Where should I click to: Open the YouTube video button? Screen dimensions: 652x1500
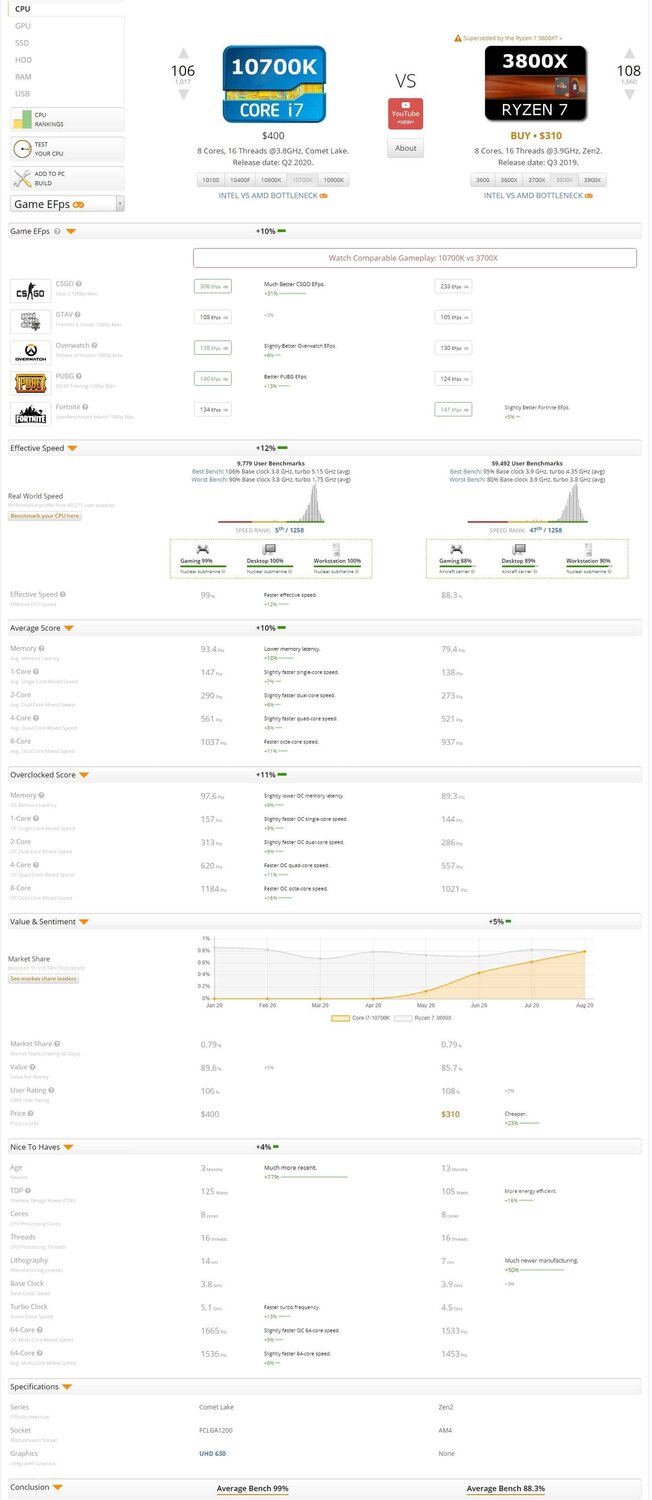(405, 114)
